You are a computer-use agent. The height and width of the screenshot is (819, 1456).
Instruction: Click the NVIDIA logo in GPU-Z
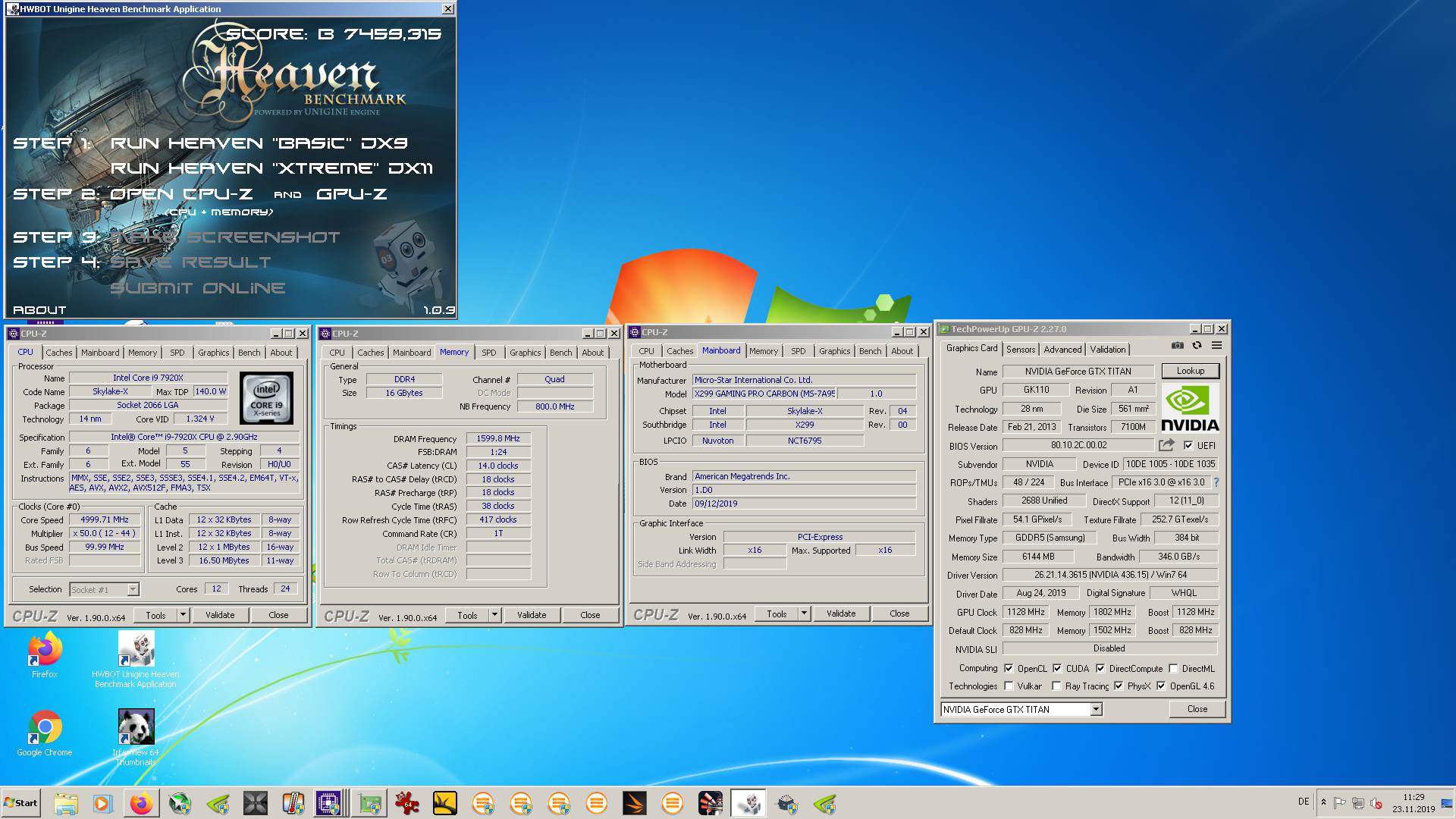[1190, 408]
